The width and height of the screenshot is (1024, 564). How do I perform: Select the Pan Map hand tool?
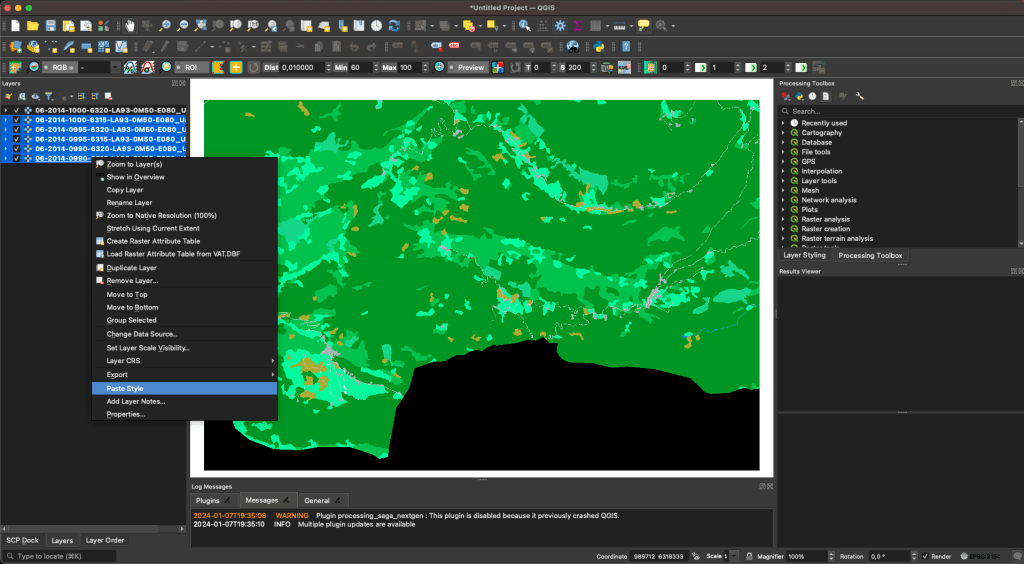[130, 25]
